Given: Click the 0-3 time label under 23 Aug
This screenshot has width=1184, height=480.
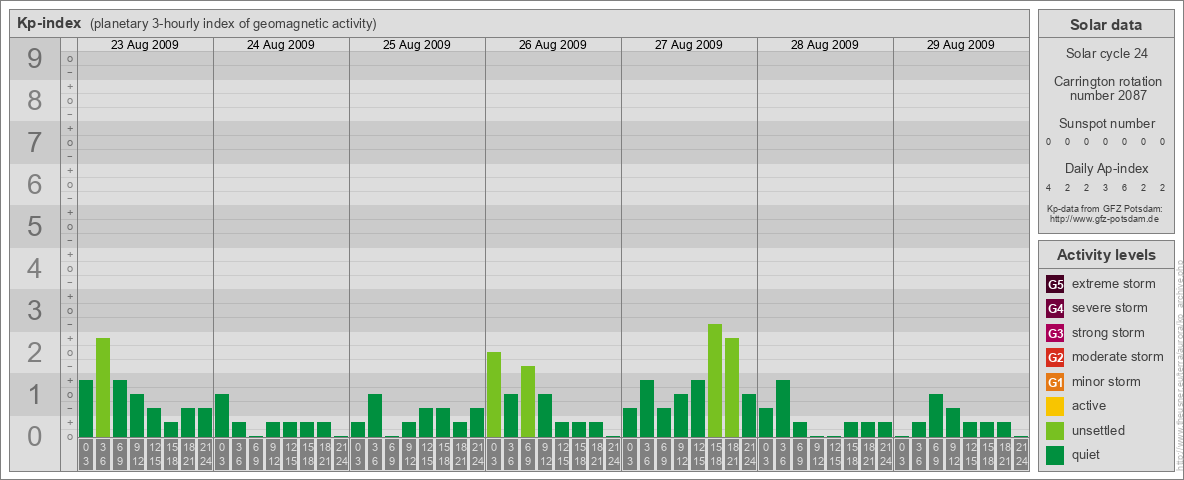Looking at the screenshot, I should pos(86,454).
